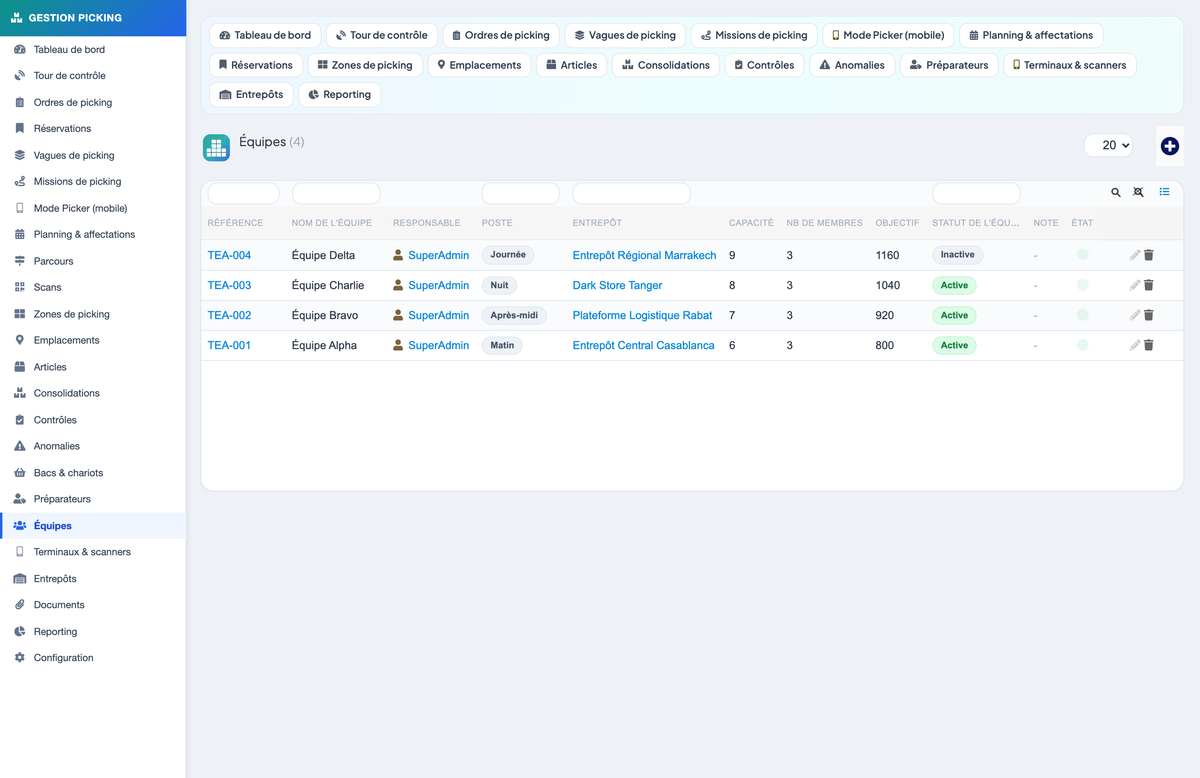The image size is (1200, 778).
Task: Click the clear filters icon beside search
Action: 1138,192
